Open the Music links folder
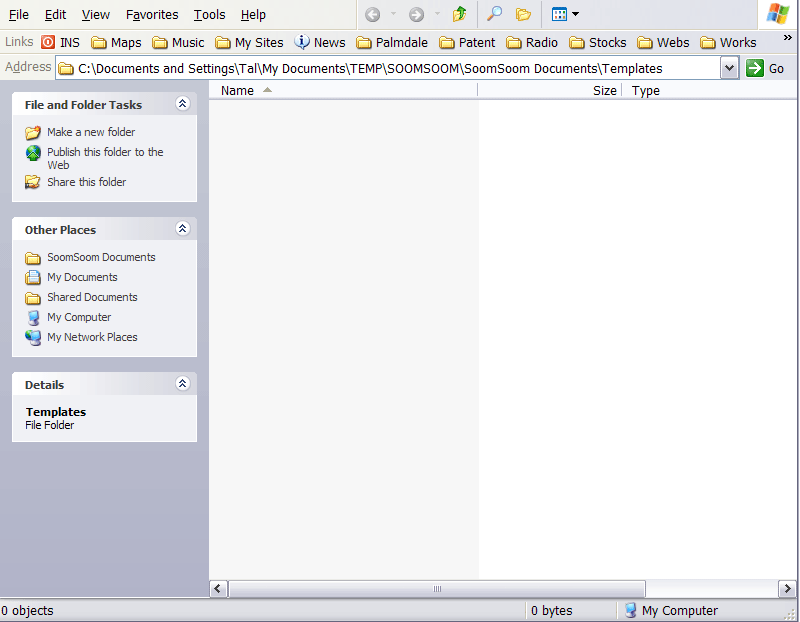 point(179,42)
